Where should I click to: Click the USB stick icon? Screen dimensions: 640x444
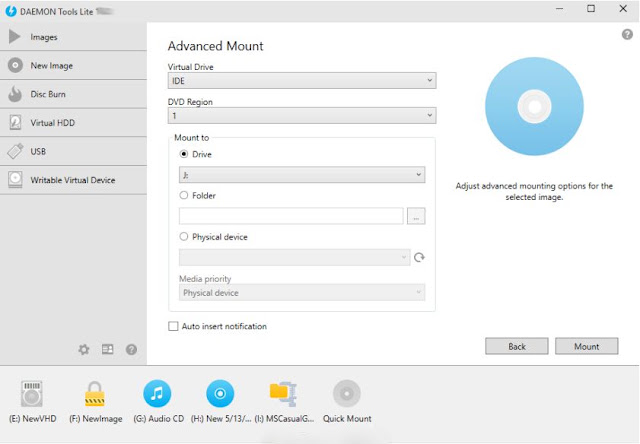(x=15, y=151)
